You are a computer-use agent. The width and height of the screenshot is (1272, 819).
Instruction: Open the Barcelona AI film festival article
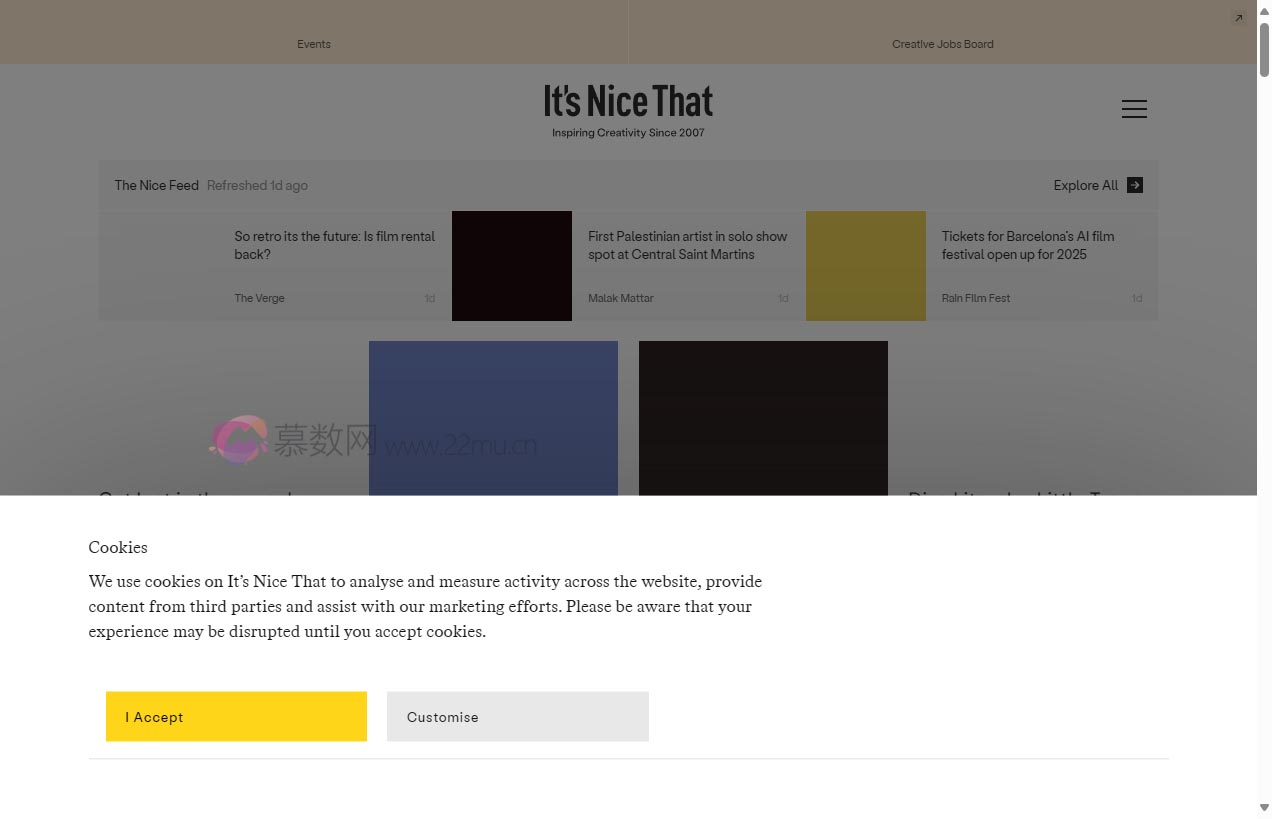coord(1027,245)
